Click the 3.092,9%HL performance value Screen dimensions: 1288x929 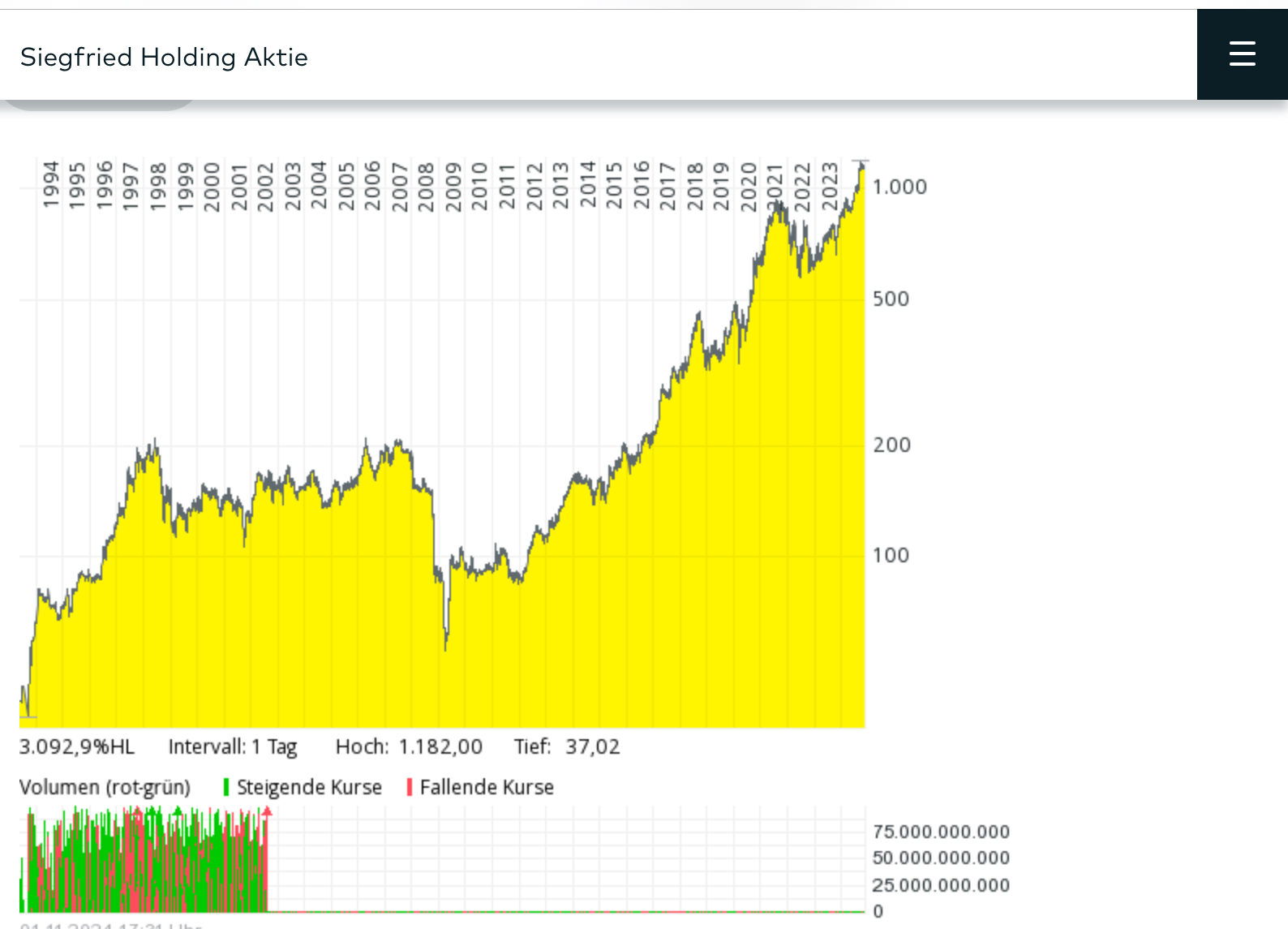[x=77, y=747]
